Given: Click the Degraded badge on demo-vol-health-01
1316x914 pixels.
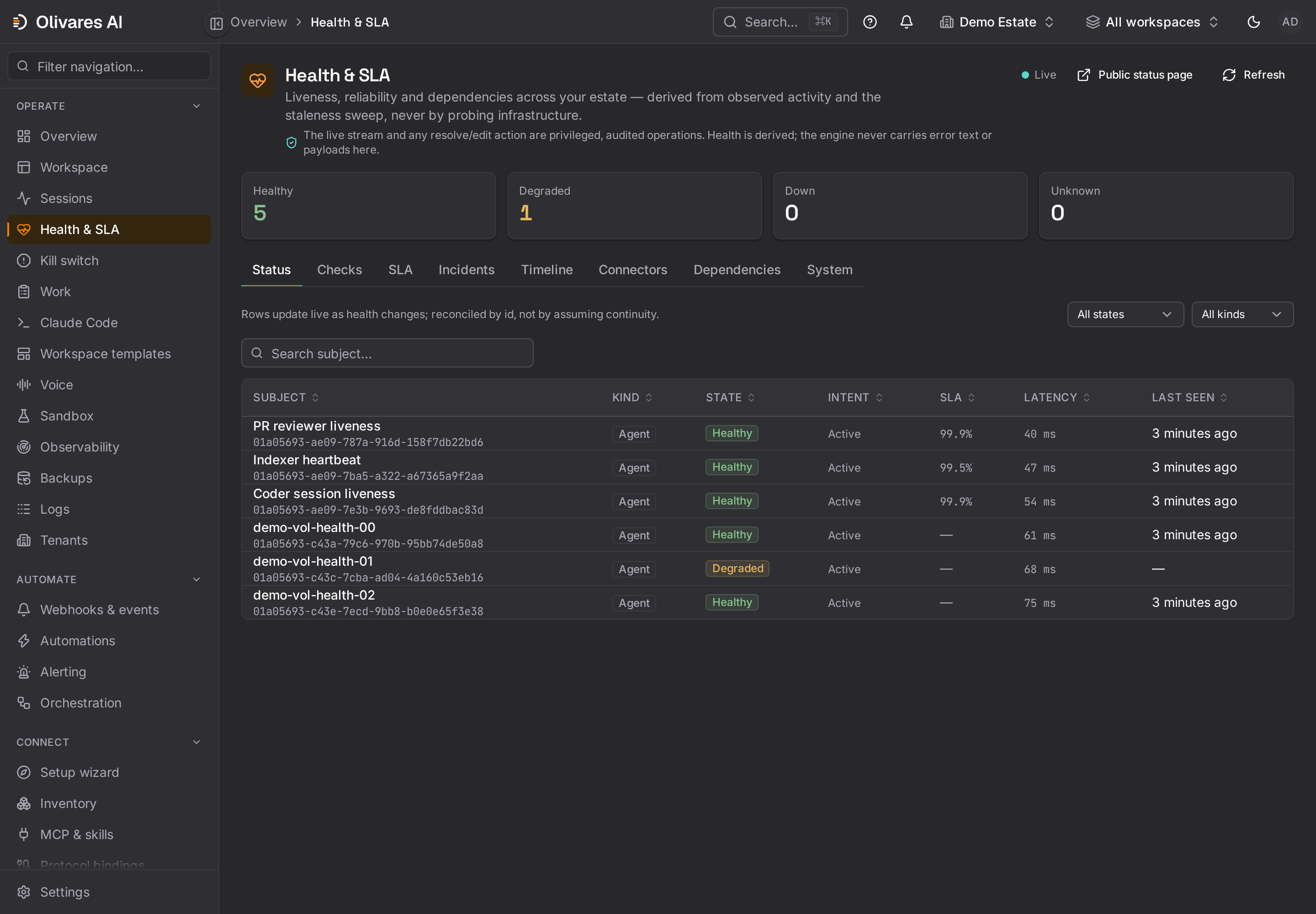Looking at the screenshot, I should [x=737, y=569].
